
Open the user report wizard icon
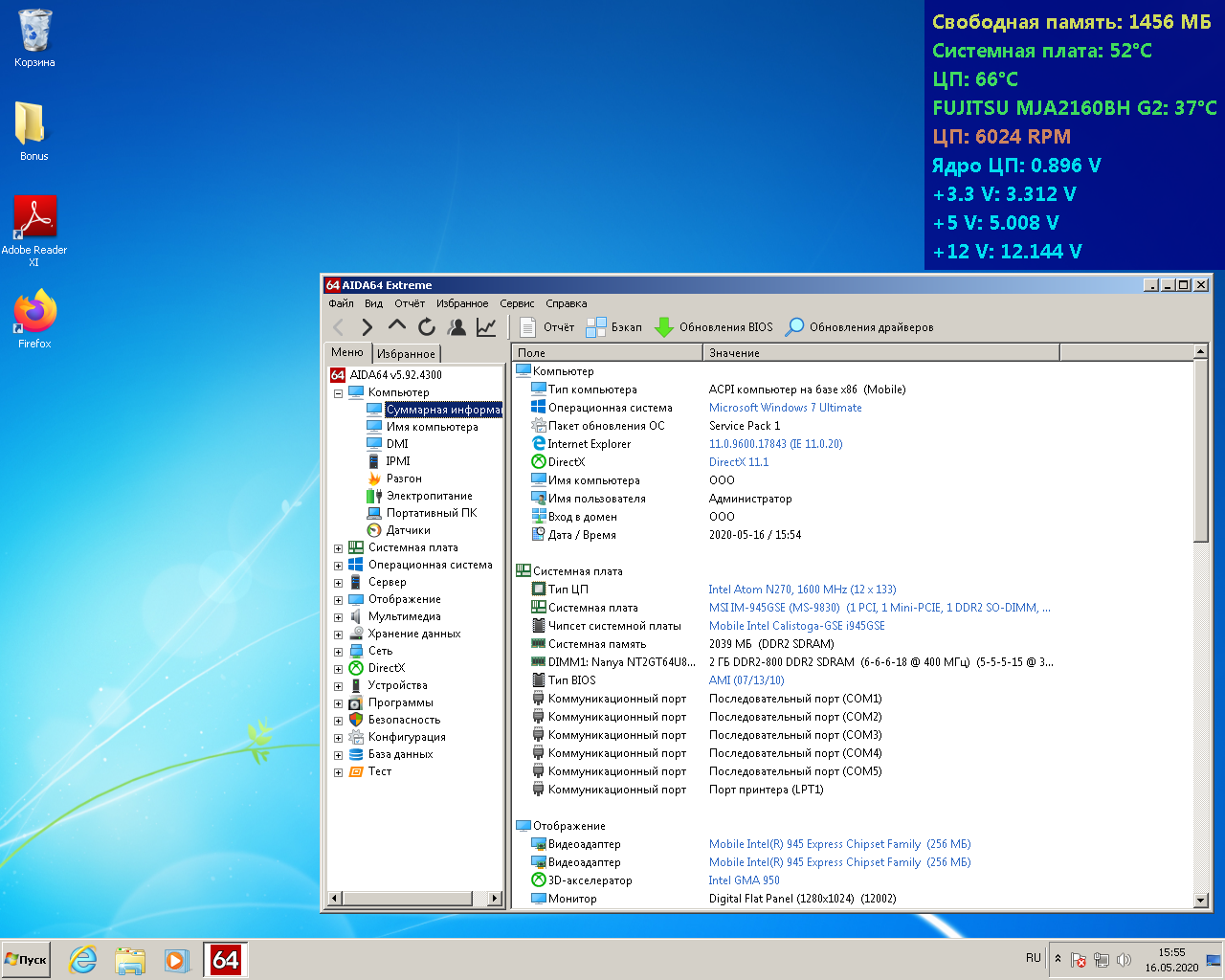457,327
